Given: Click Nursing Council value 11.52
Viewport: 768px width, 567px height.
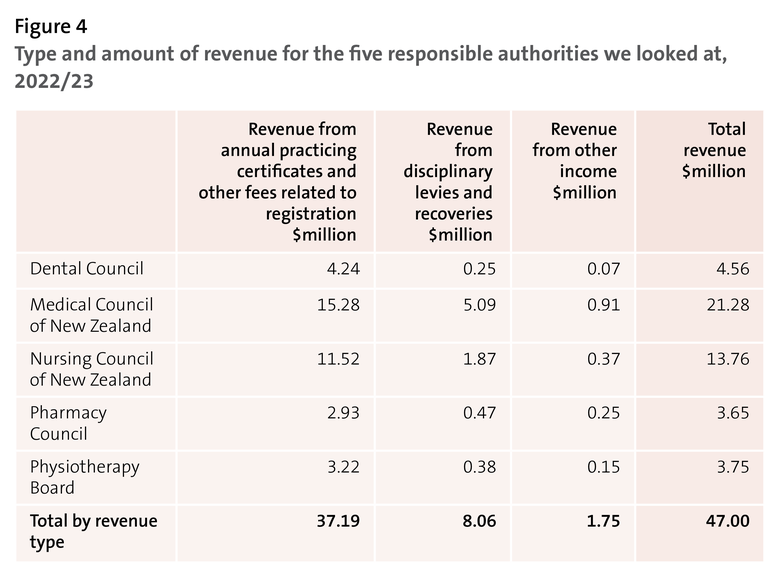Looking at the screenshot, I should click(x=338, y=359).
